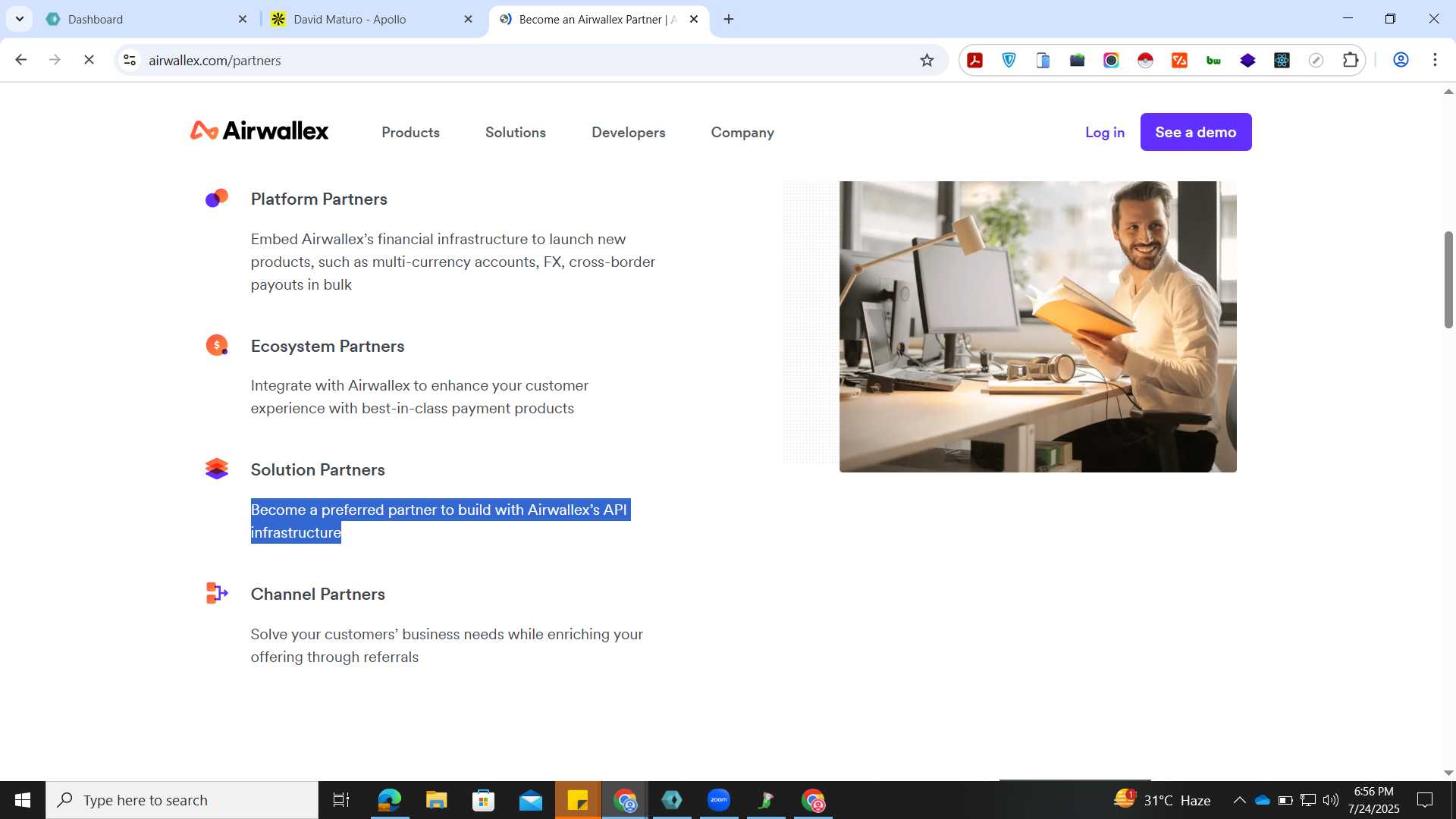Open the clock showing 6:56 PM
Viewport: 1456px width, 819px height.
(x=1374, y=800)
